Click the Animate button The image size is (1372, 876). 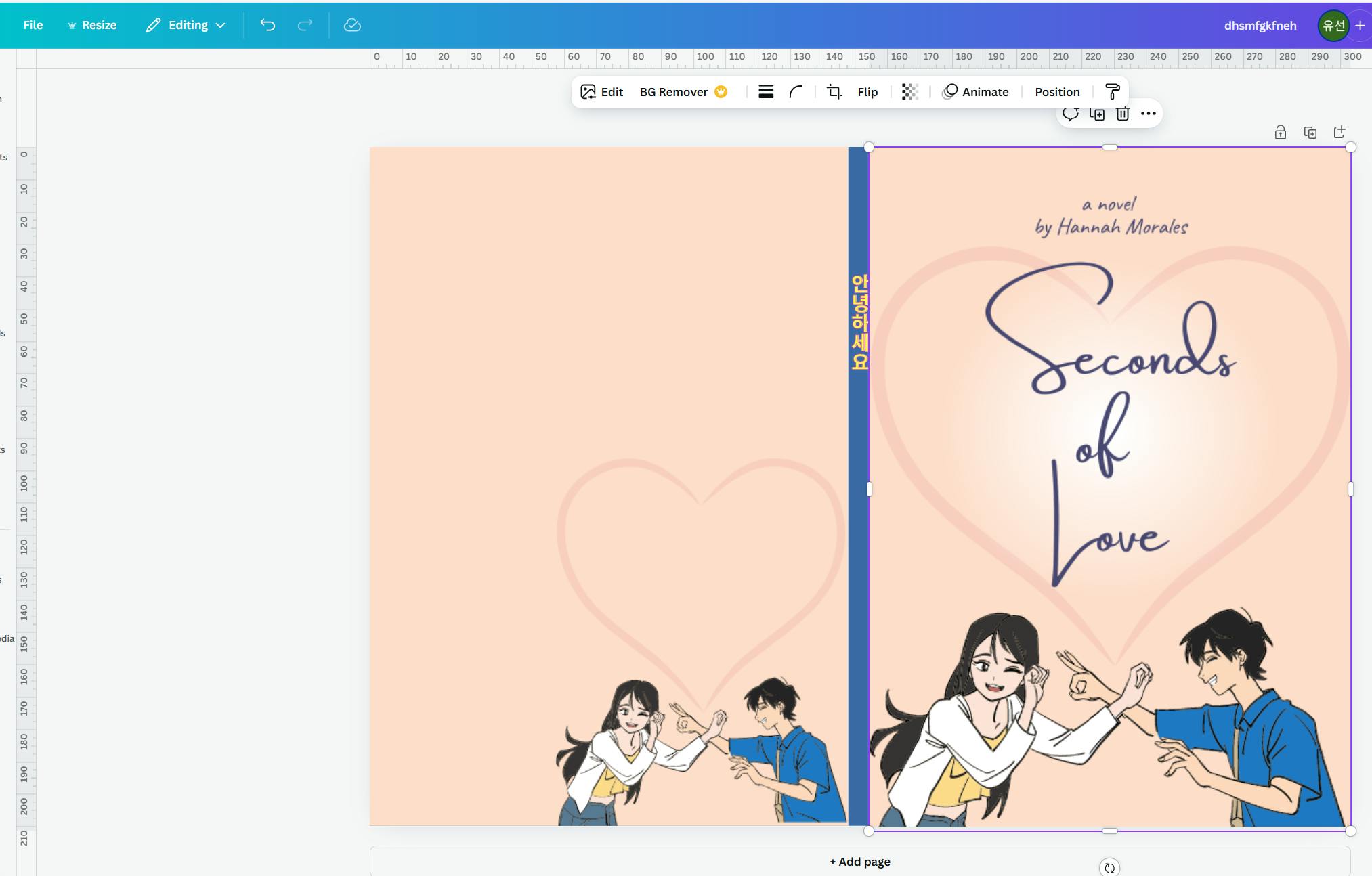(975, 92)
